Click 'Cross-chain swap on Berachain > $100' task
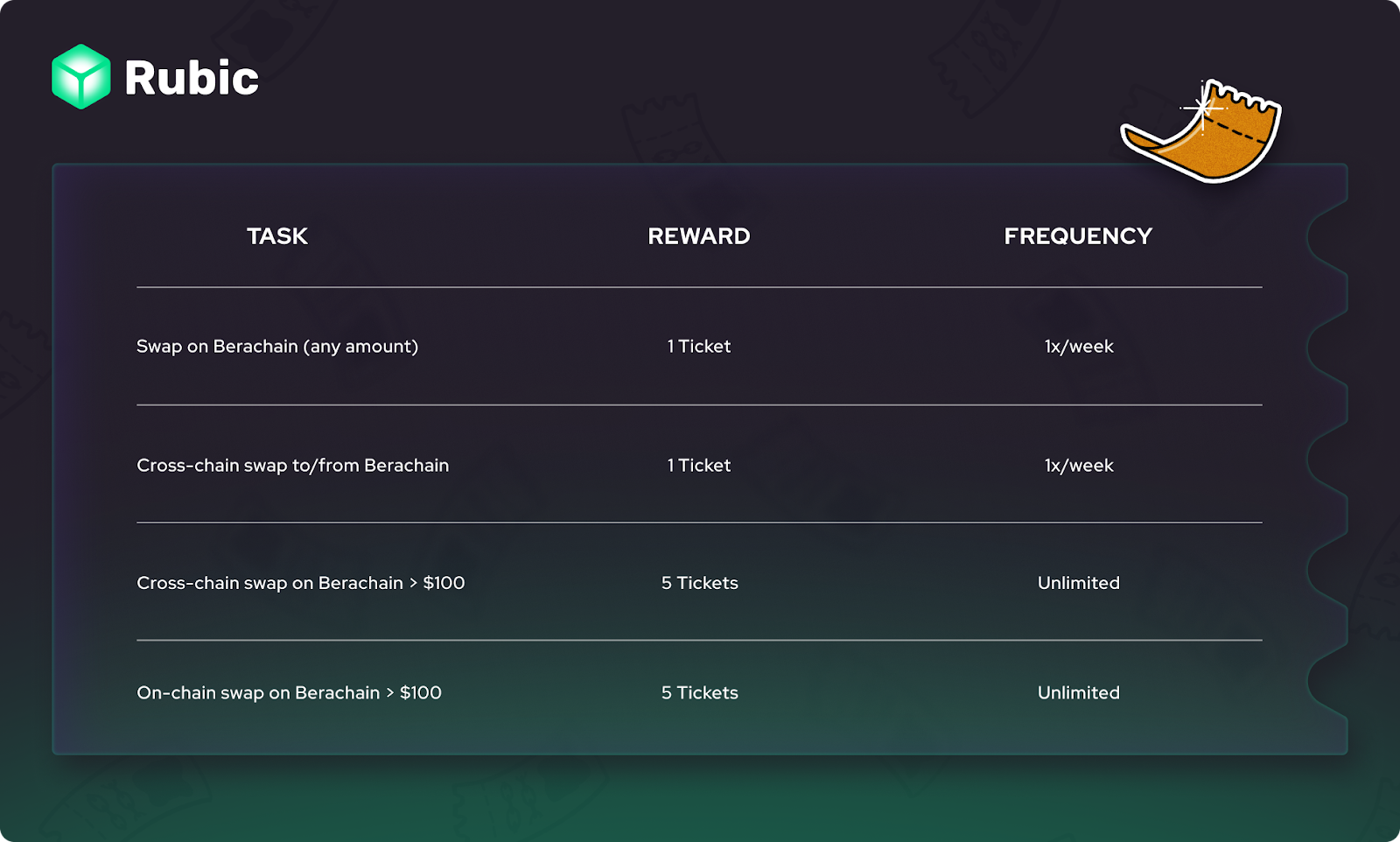 (x=301, y=583)
